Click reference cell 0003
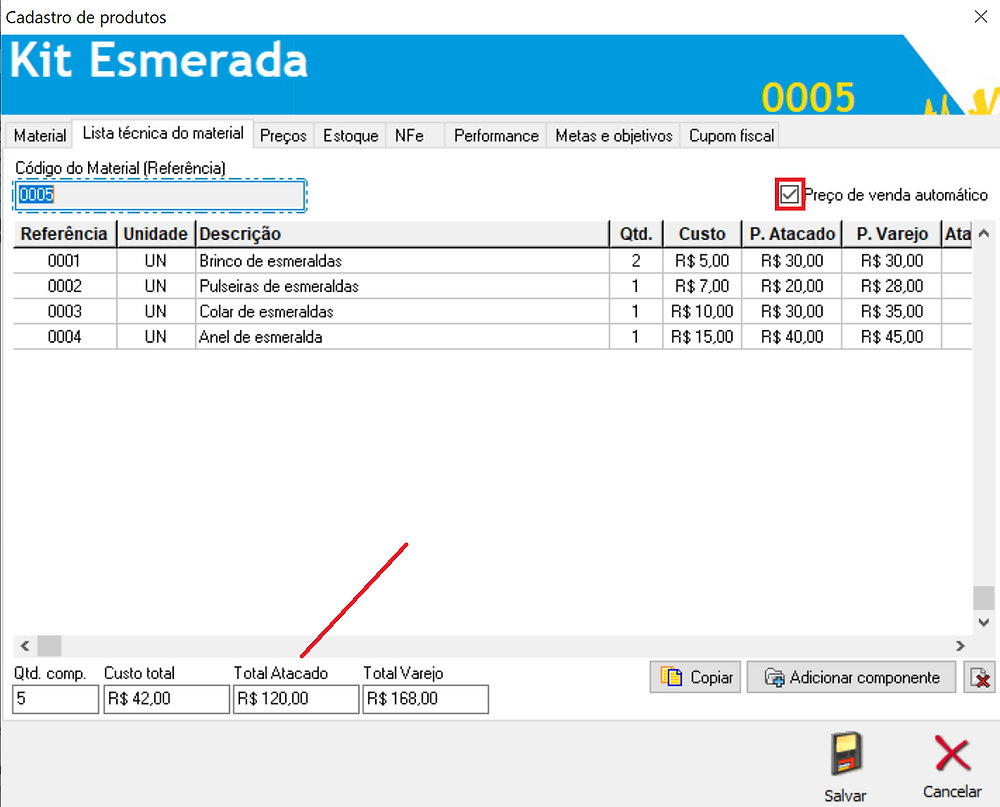1000x807 pixels. pos(64,312)
